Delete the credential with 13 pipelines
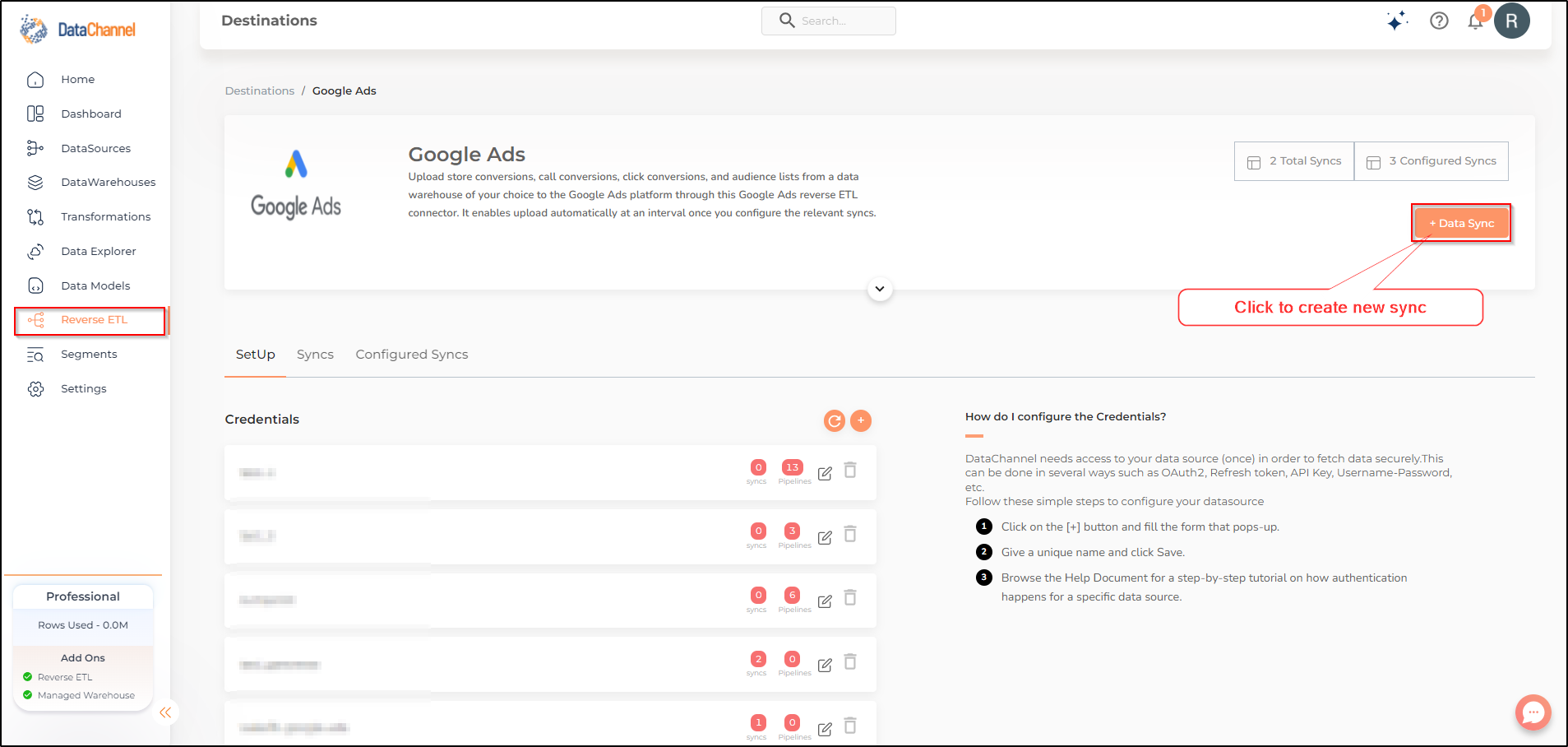Viewport: 1568px width, 747px height. click(x=850, y=471)
